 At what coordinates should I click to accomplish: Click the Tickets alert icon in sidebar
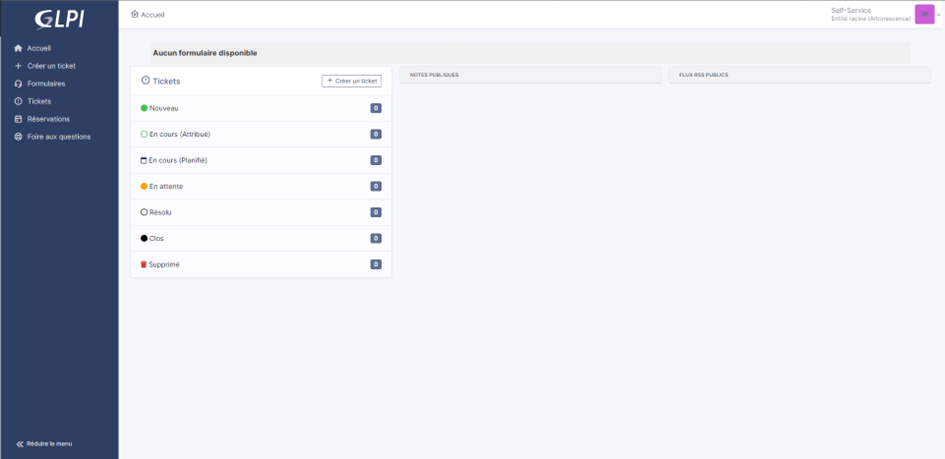(18, 101)
